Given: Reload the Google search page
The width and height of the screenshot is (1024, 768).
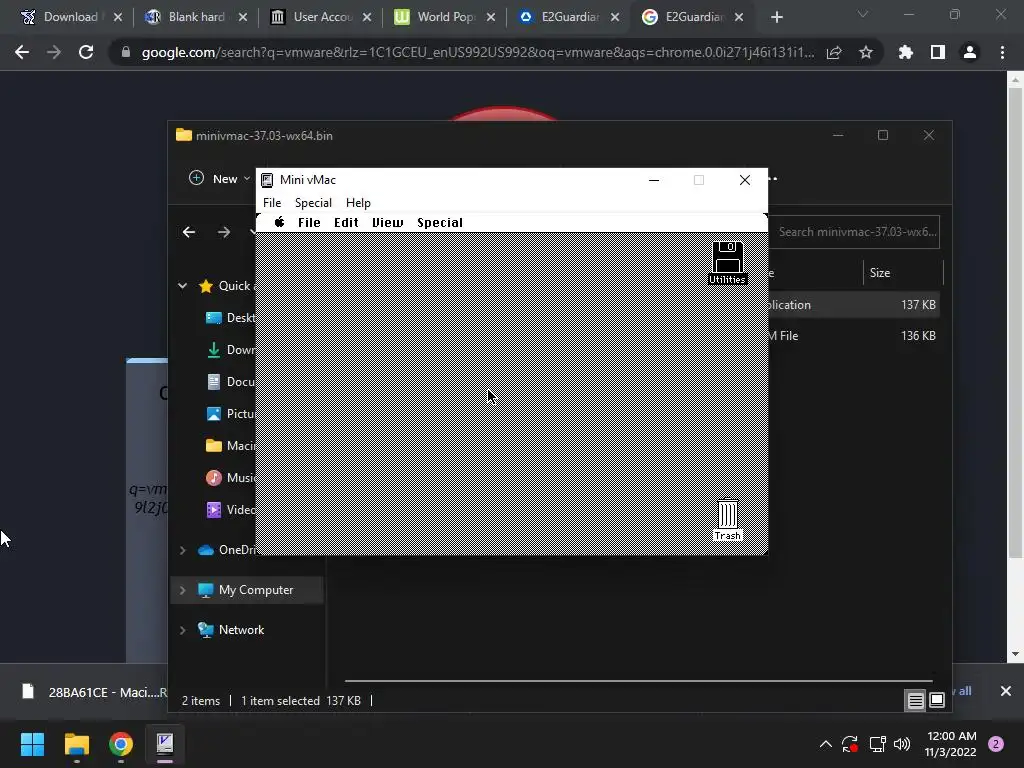Looking at the screenshot, I should (x=86, y=52).
